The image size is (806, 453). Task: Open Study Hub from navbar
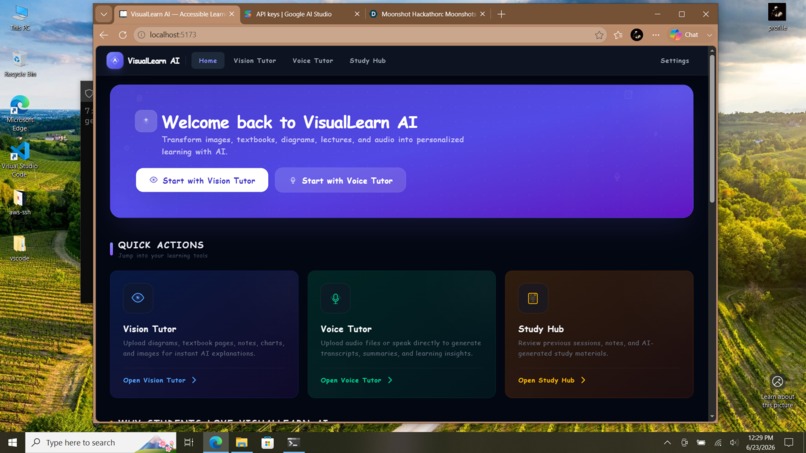point(368,61)
